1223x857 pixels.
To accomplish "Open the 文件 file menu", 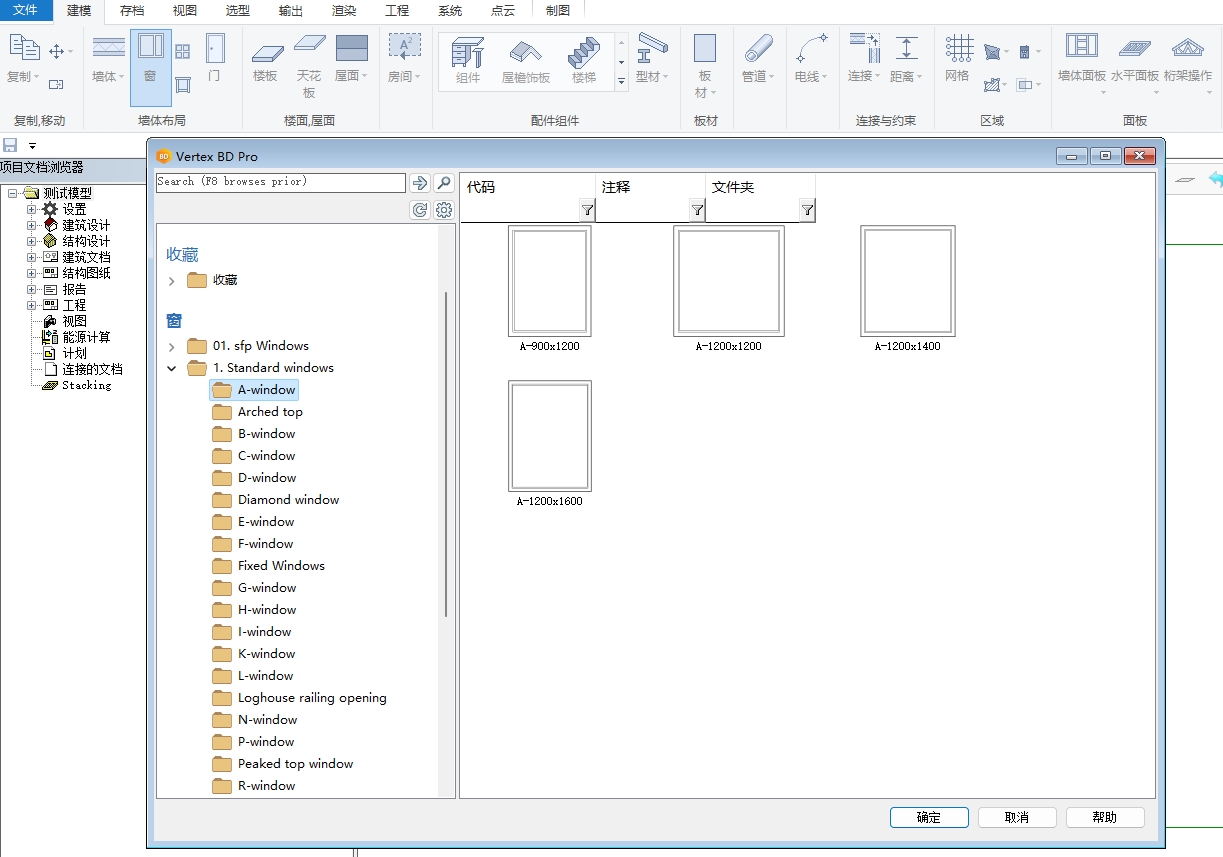I will tap(25, 11).
